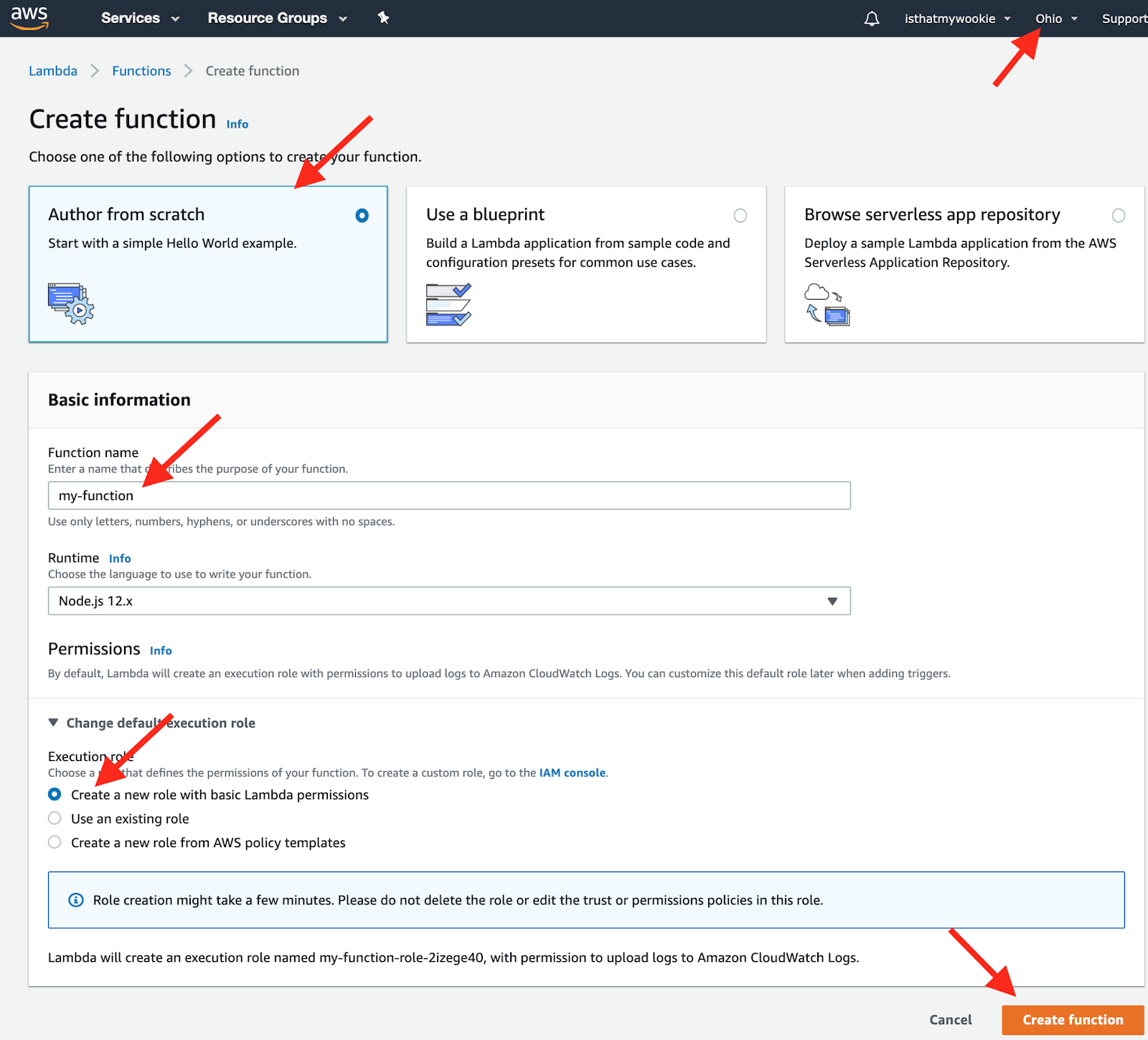Viewport: 1148px width, 1040px height.
Task: Click the Runtime Info icon link
Action: click(x=120, y=558)
